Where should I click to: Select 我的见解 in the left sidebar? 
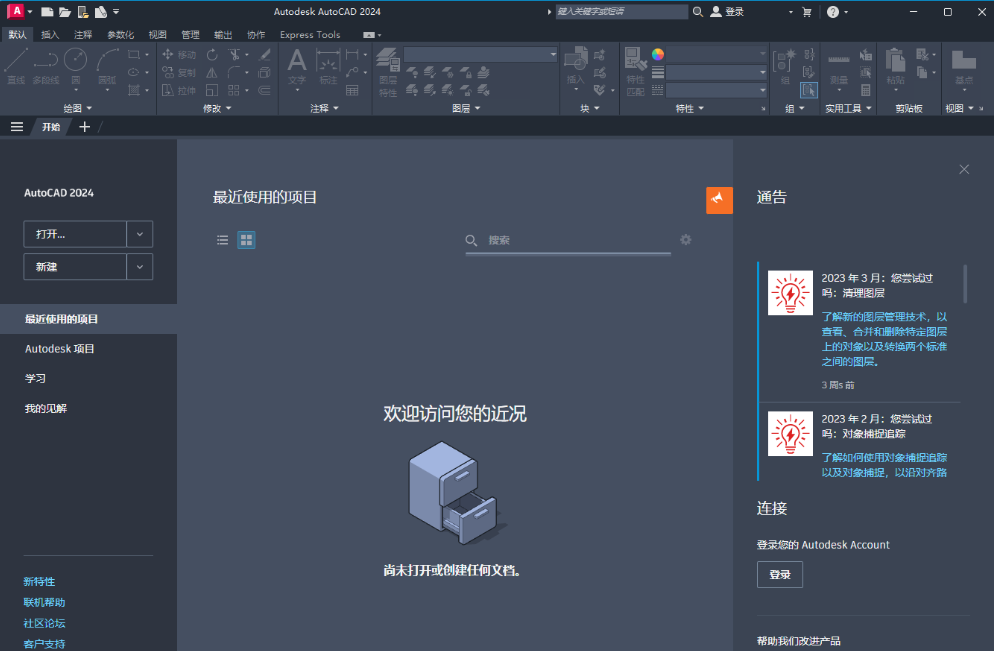tap(46, 408)
